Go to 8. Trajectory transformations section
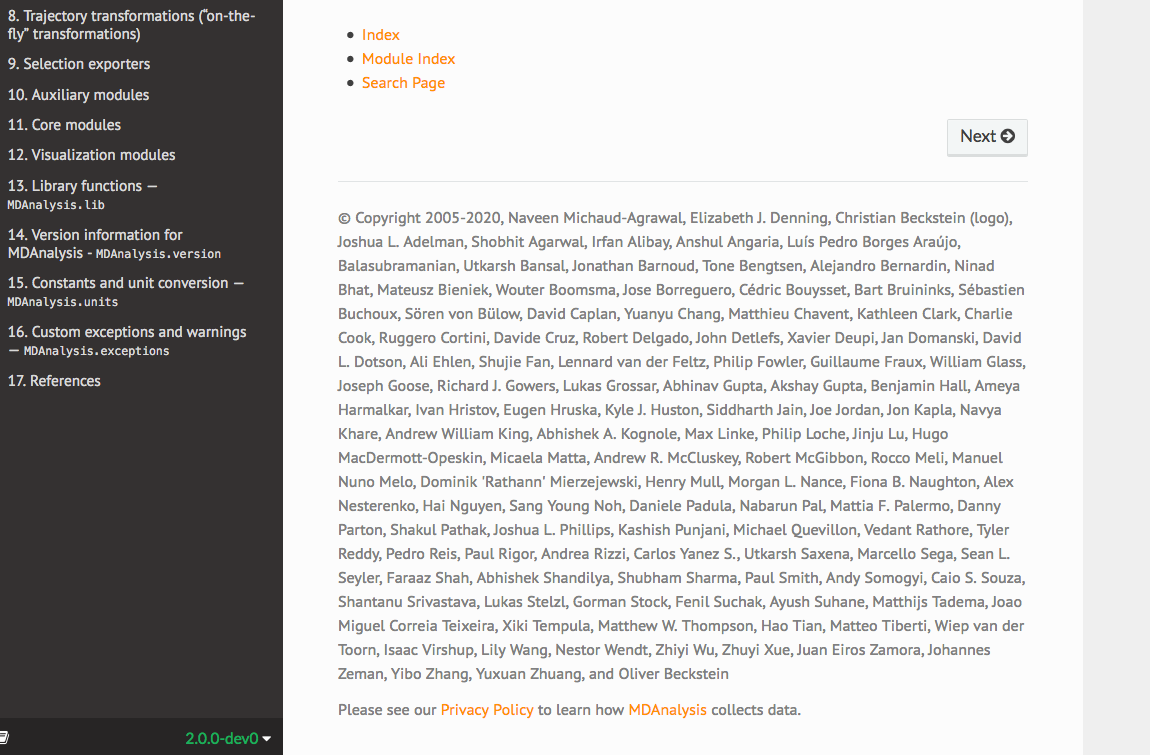This screenshot has width=1150, height=755. (x=132, y=25)
